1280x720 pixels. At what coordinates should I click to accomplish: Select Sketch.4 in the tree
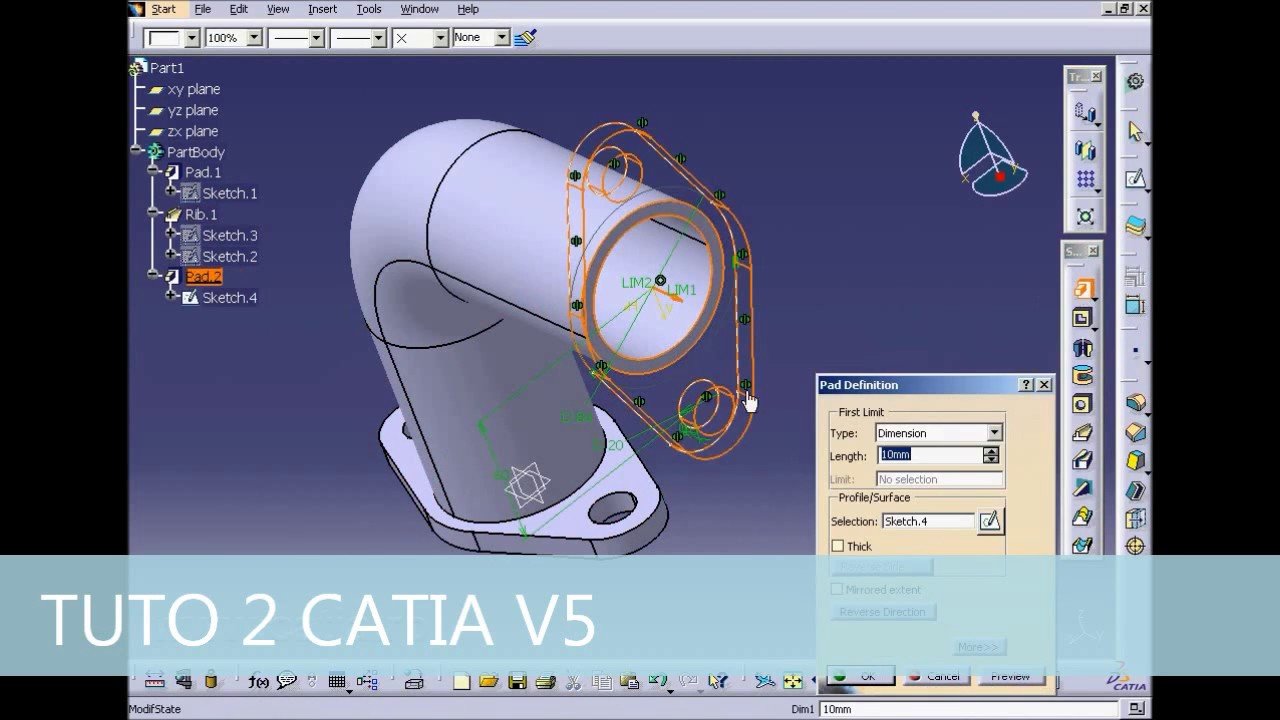pyautogui.click(x=230, y=297)
